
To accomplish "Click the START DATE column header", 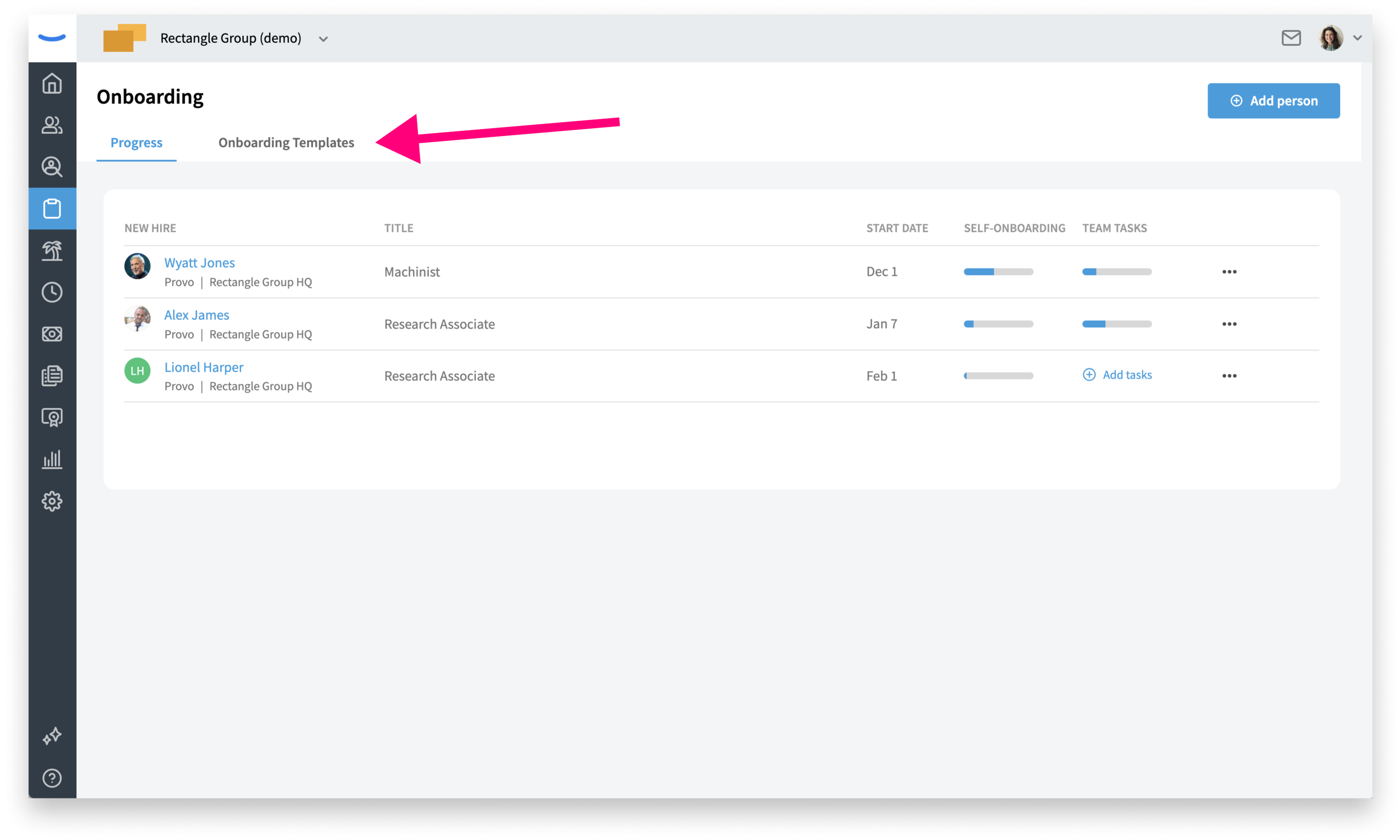I will tap(897, 228).
